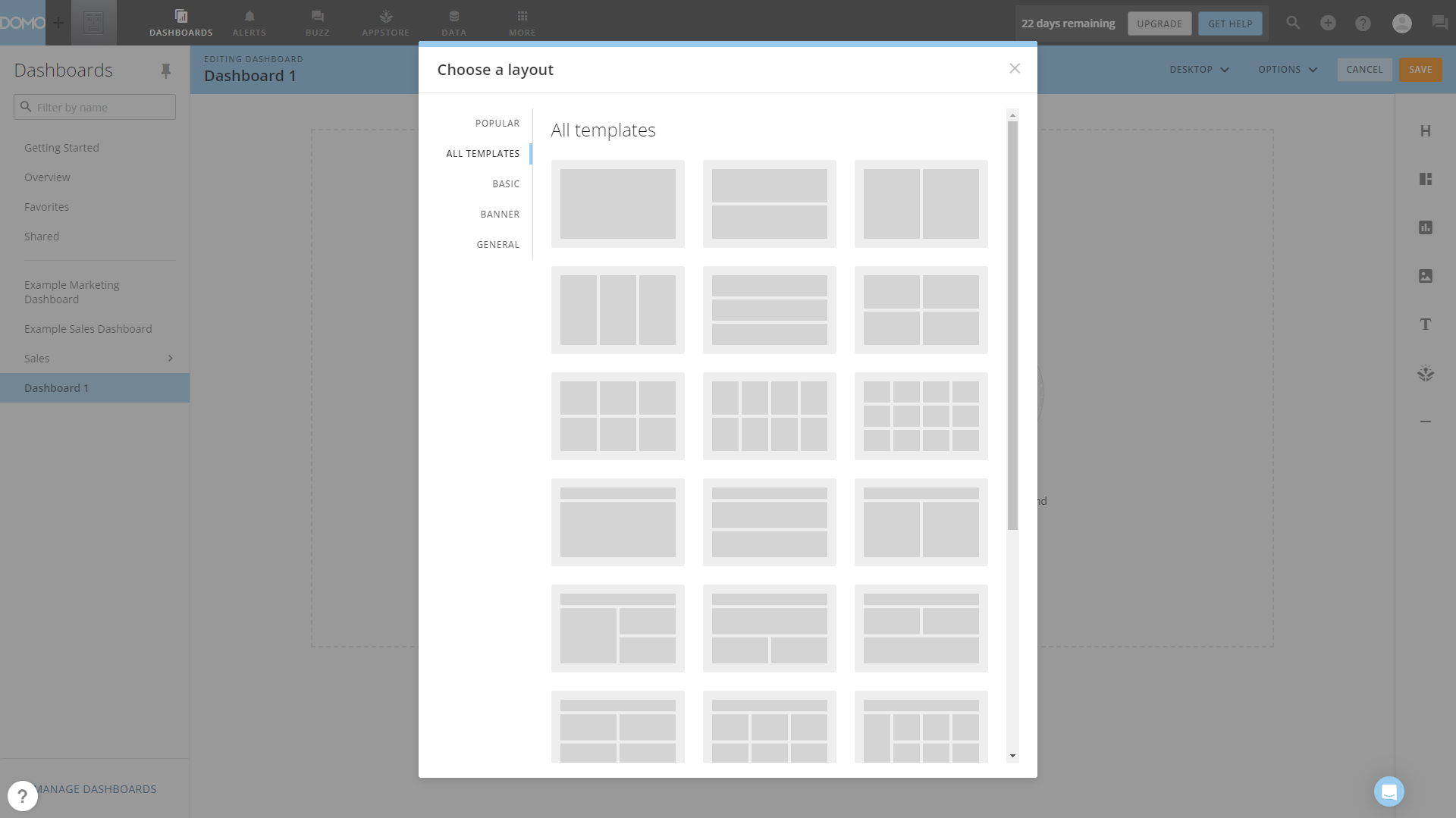Screen dimensions: 1456x818
Task: Open the face avatar tile in top bar
Action: 94,23
